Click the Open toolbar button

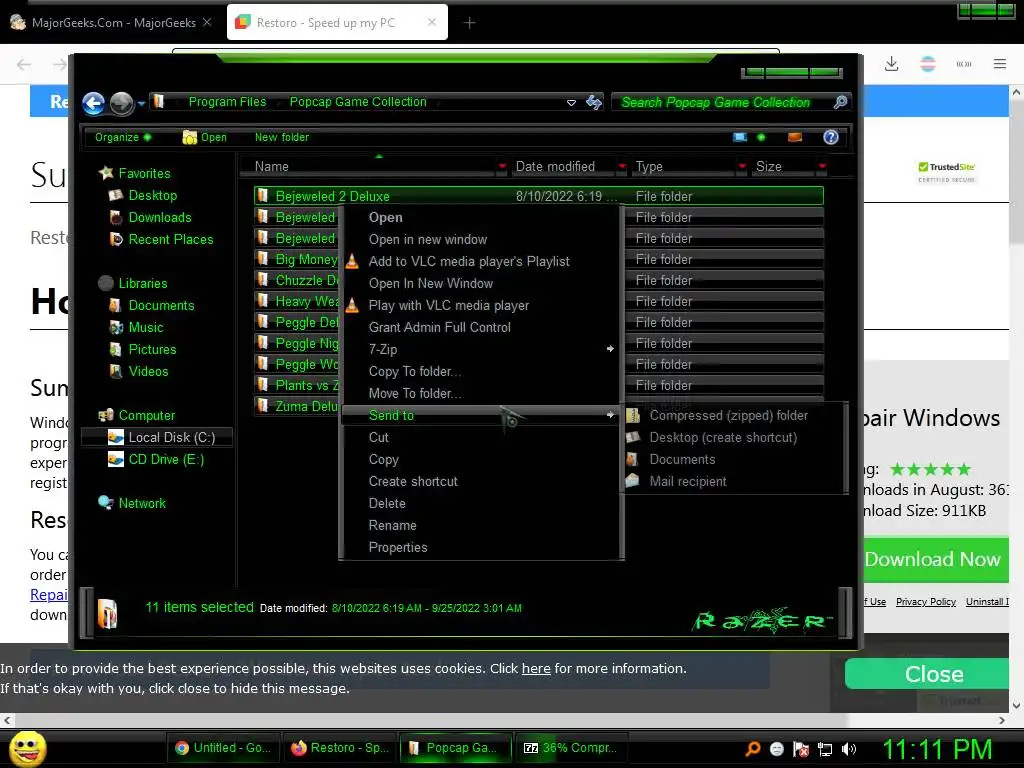click(x=205, y=137)
